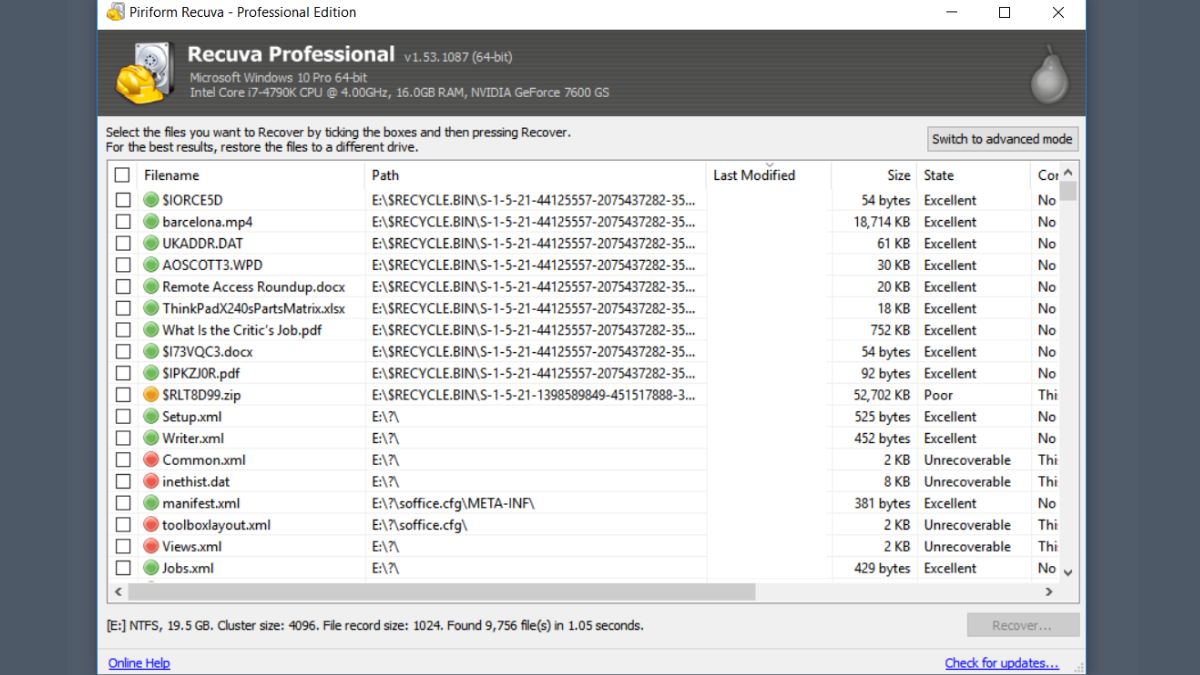Click green status dot for AOSCOTT3.WPD
Screen dimensions: 1200x675
coord(152,265)
